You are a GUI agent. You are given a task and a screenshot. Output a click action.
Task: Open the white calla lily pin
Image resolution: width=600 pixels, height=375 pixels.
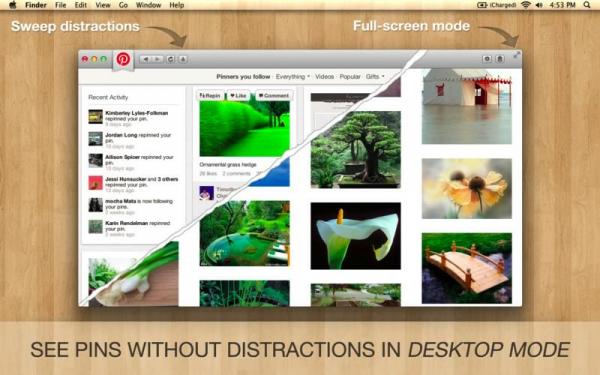point(355,236)
